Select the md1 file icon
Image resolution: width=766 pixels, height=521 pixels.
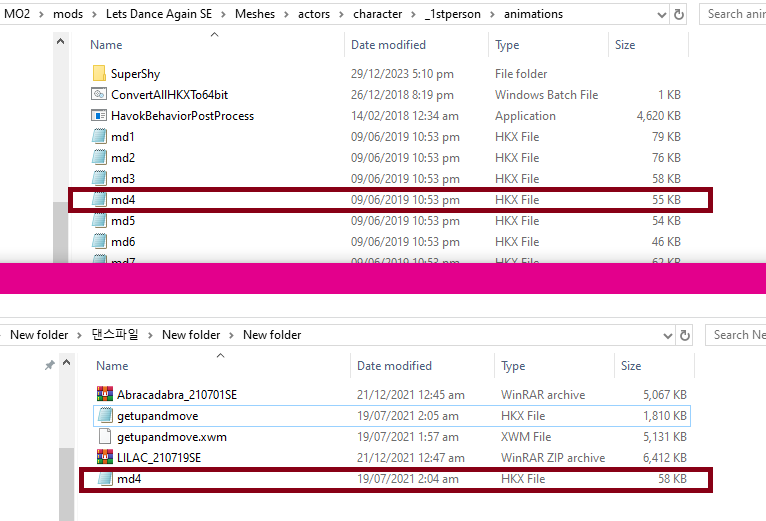click(99, 136)
